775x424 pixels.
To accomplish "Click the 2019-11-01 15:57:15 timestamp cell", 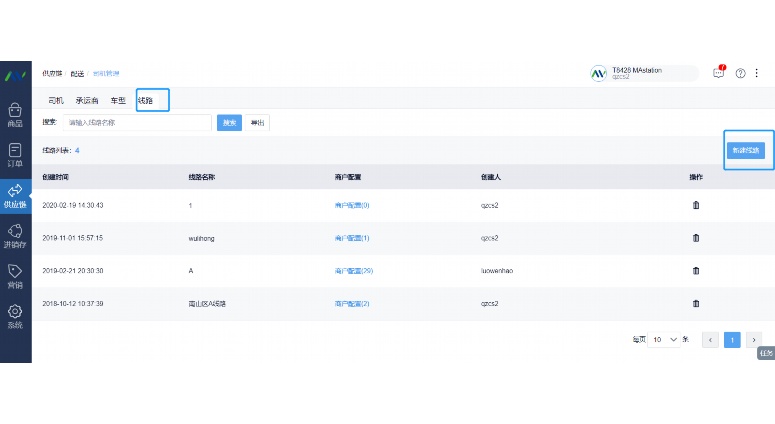I will click(73, 238).
